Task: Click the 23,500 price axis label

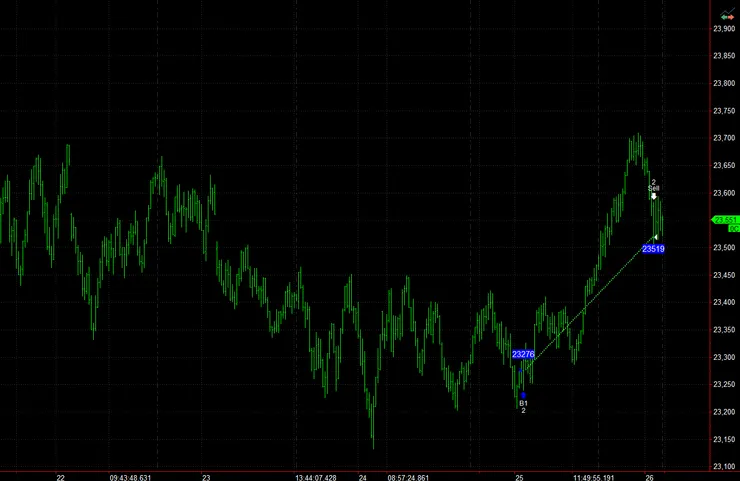Action: (x=724, y=248)
